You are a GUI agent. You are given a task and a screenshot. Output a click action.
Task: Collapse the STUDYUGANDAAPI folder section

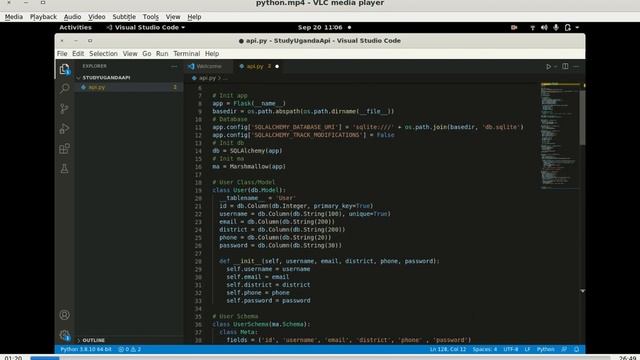pyautogui.click(x=106, y=78)
